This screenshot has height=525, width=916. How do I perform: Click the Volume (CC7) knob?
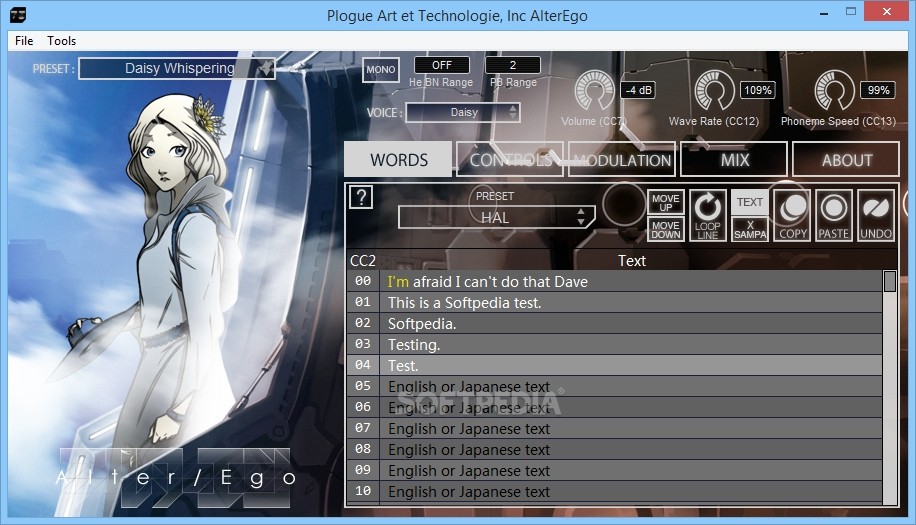pos(594,91)
